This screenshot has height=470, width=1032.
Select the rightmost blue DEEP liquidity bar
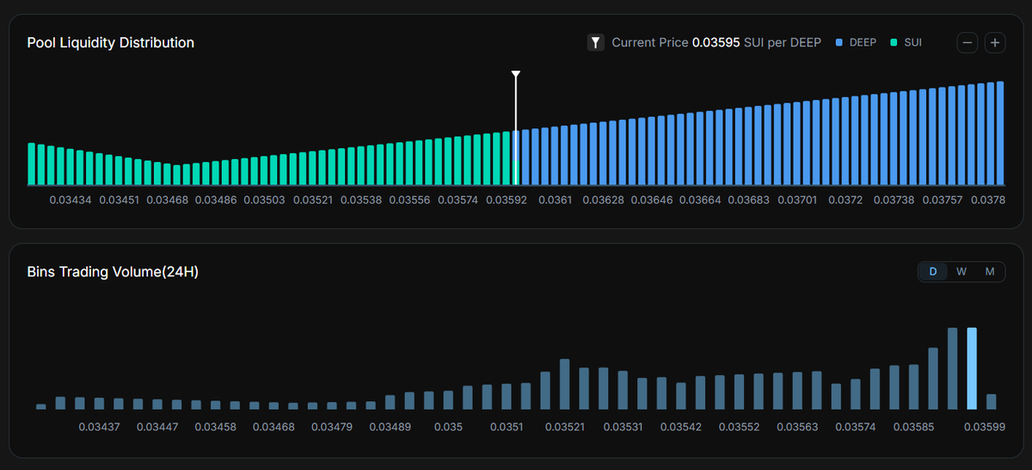(x=998, y=133)
